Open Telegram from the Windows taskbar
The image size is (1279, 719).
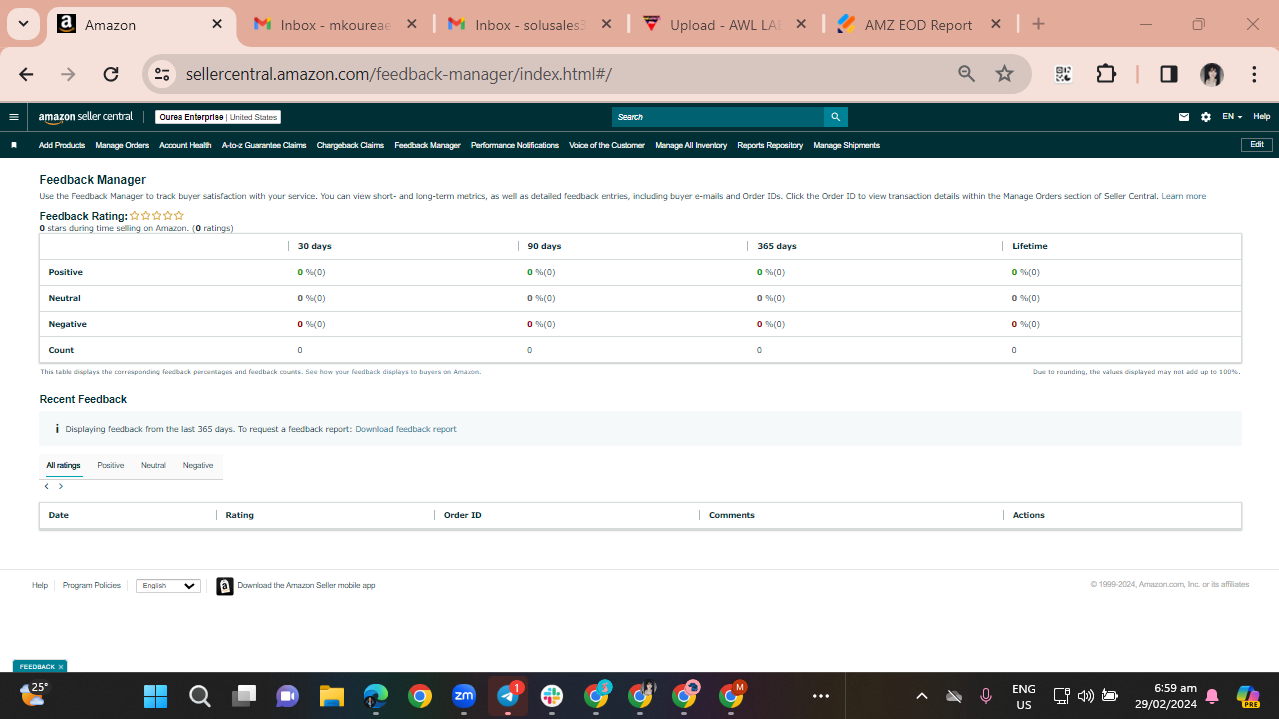(x=508, y=695)
